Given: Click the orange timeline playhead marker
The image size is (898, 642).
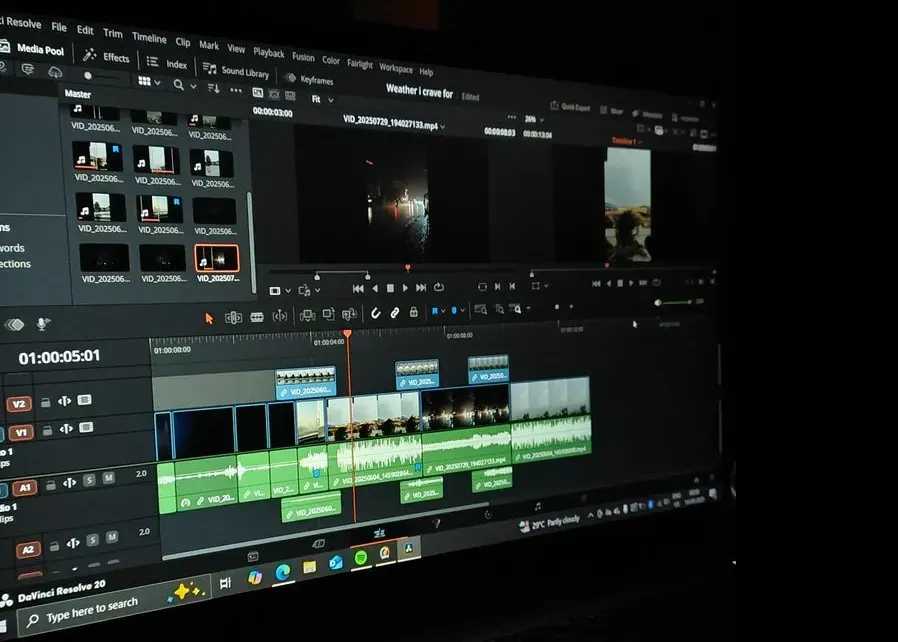Looking at the screenshot, I should pos(347,333).
